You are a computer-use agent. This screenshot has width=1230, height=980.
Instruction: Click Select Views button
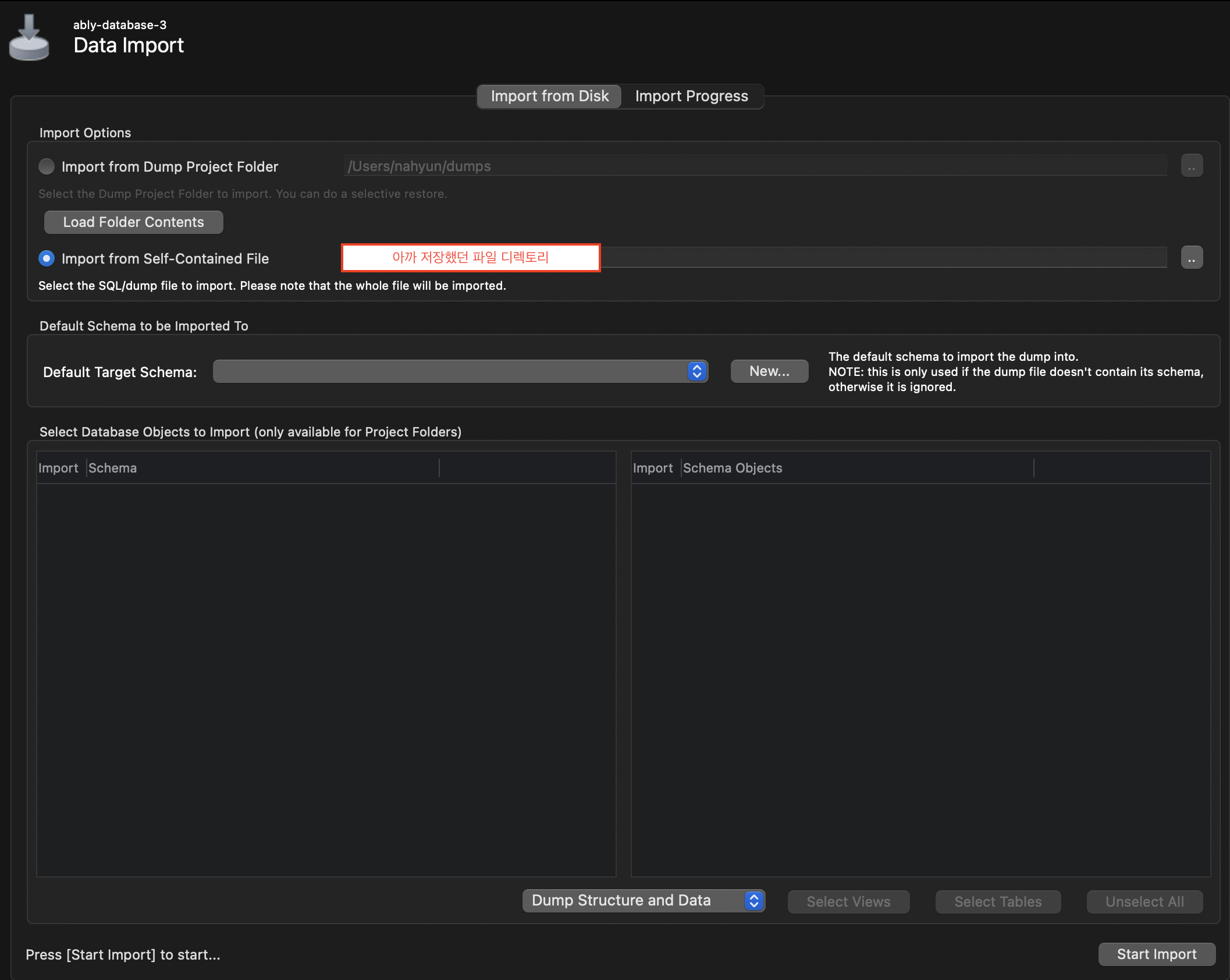pos(848,902)
